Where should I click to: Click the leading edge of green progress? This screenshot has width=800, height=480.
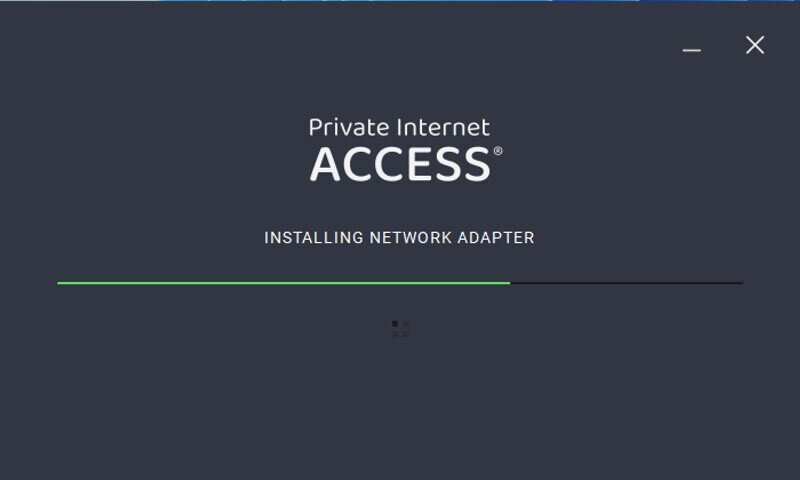click(x=509, y=283)
